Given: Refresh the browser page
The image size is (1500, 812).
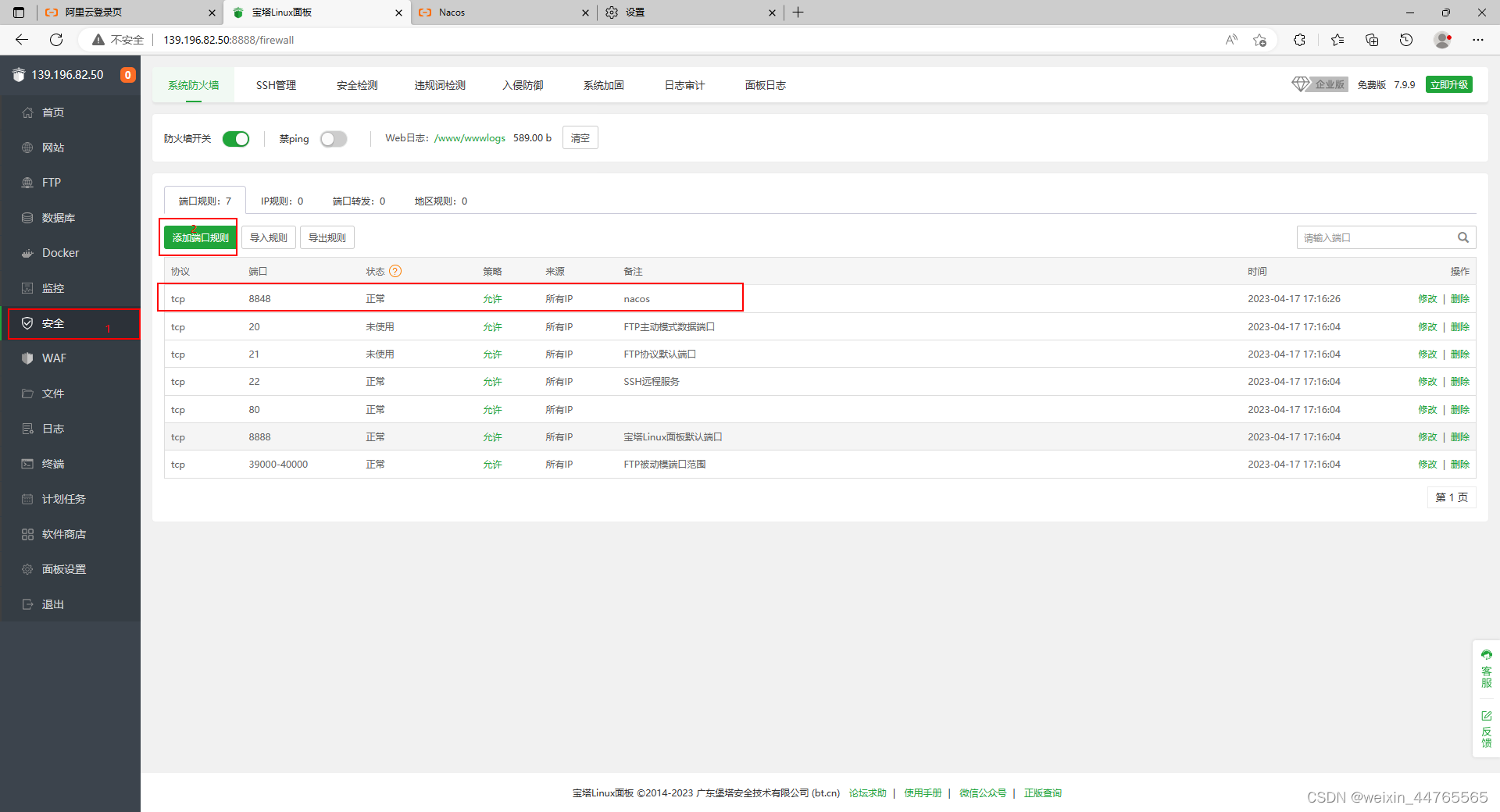Looking at the screenshot, I should 56,40.
